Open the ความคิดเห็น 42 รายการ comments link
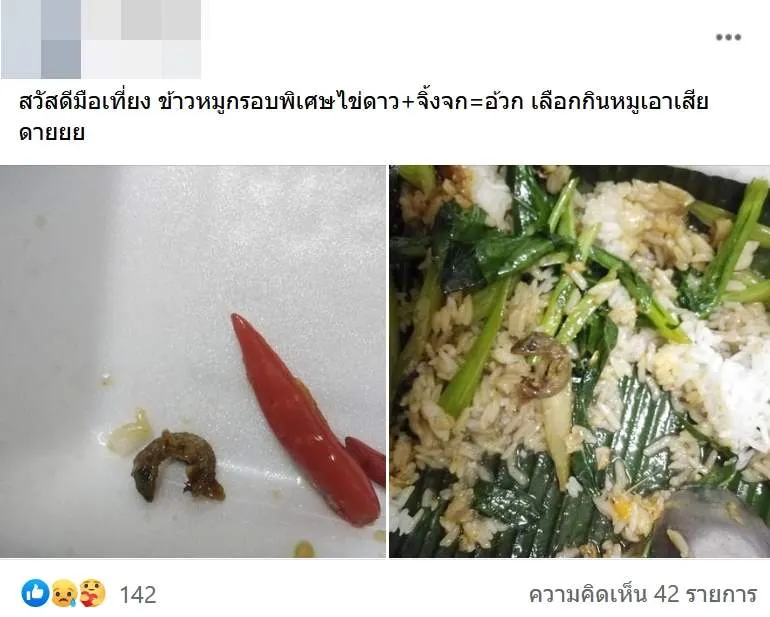 pos(642,594)
